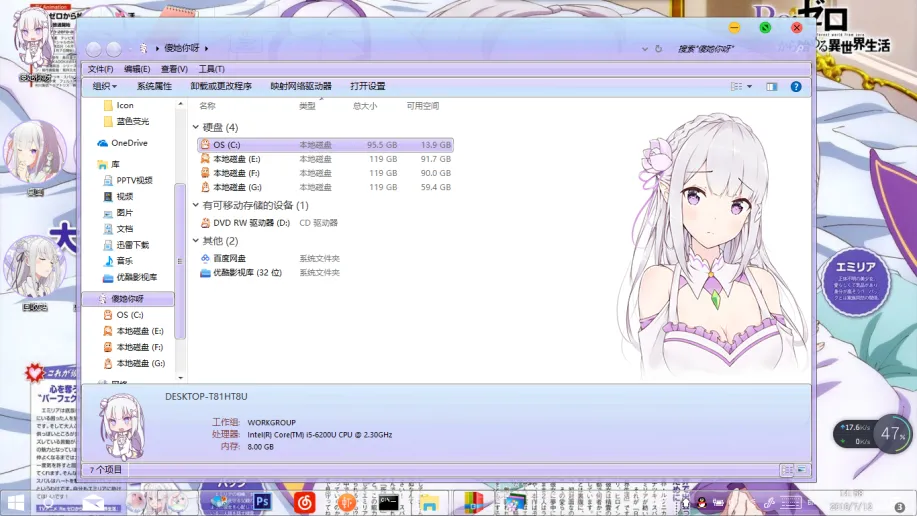917x516 pixels.
Task: Switch to the details view in the status bar
Action: tap(787, 469)
